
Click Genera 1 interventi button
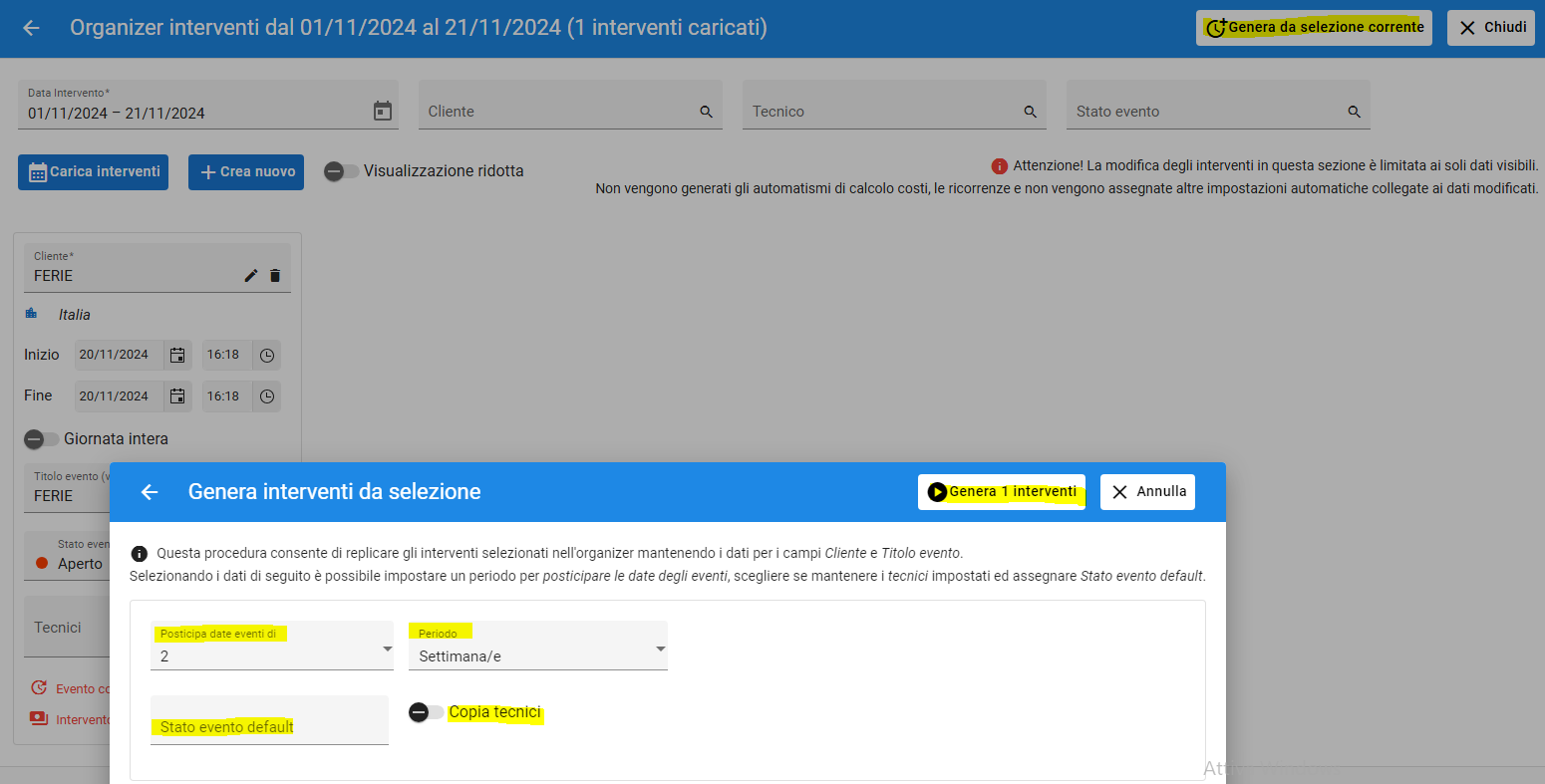pos(1002,492)
